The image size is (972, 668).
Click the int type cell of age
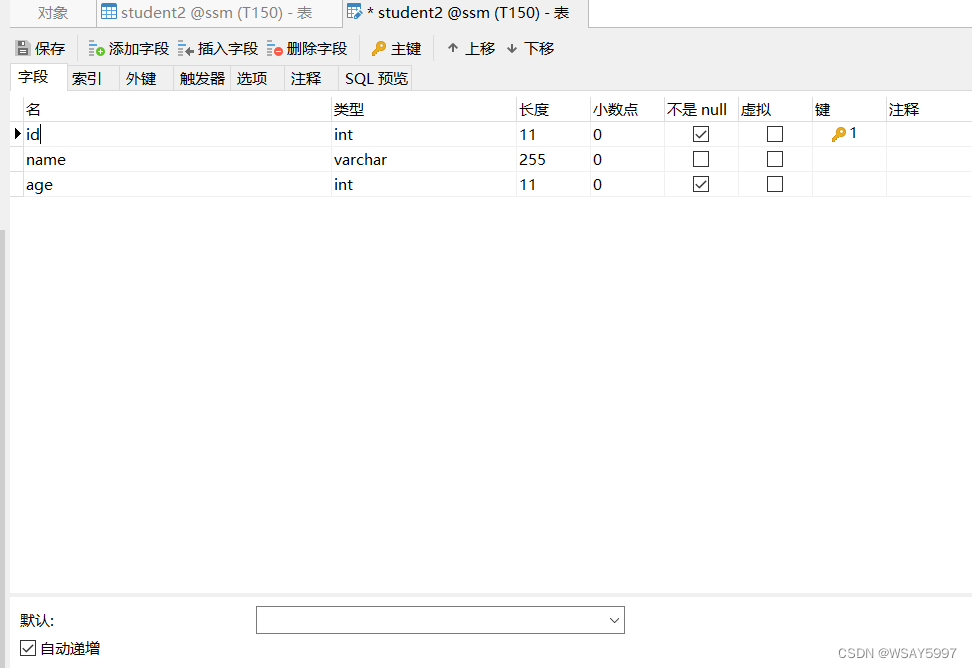click(424, 184)
